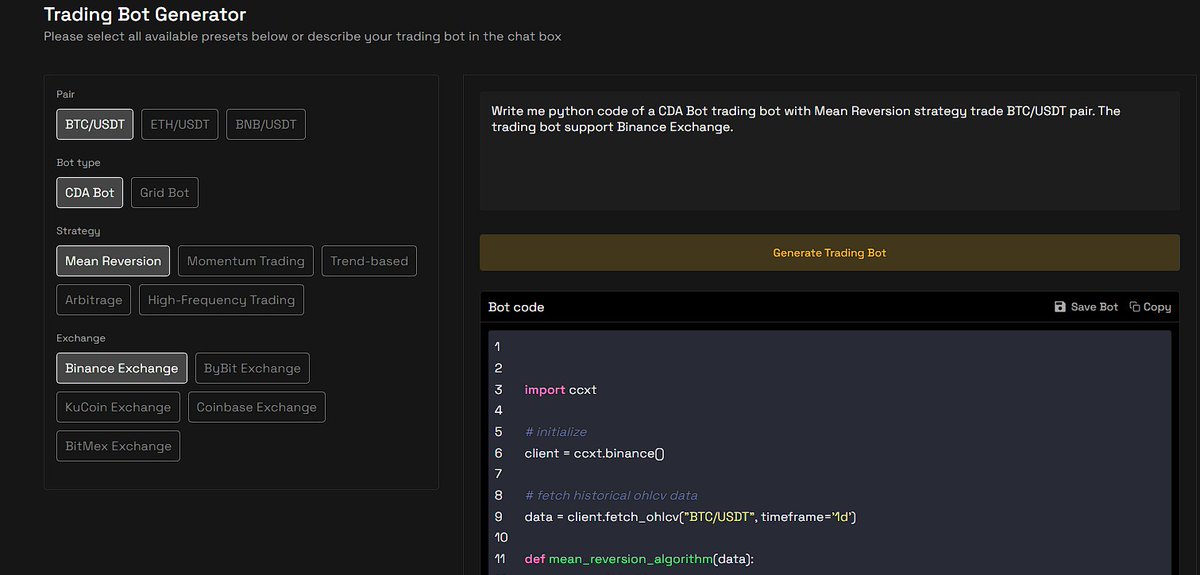Image resolution: width=1200 pixels, height=575 pixels.
Task: Pick Binance Exchange preset
Action: [x=121, y=368]
